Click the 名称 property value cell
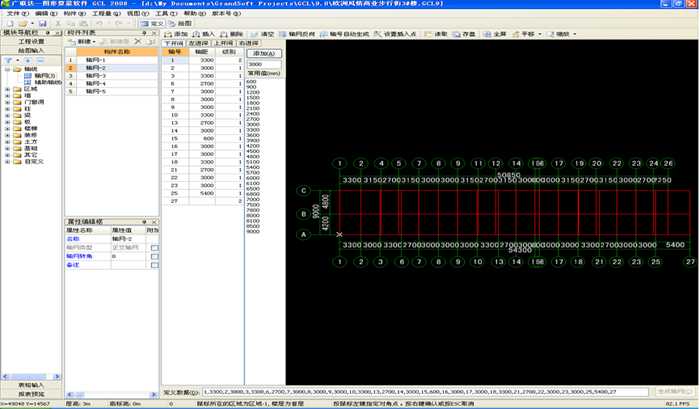This screenshot has width=700, height=409. [128, 239]
